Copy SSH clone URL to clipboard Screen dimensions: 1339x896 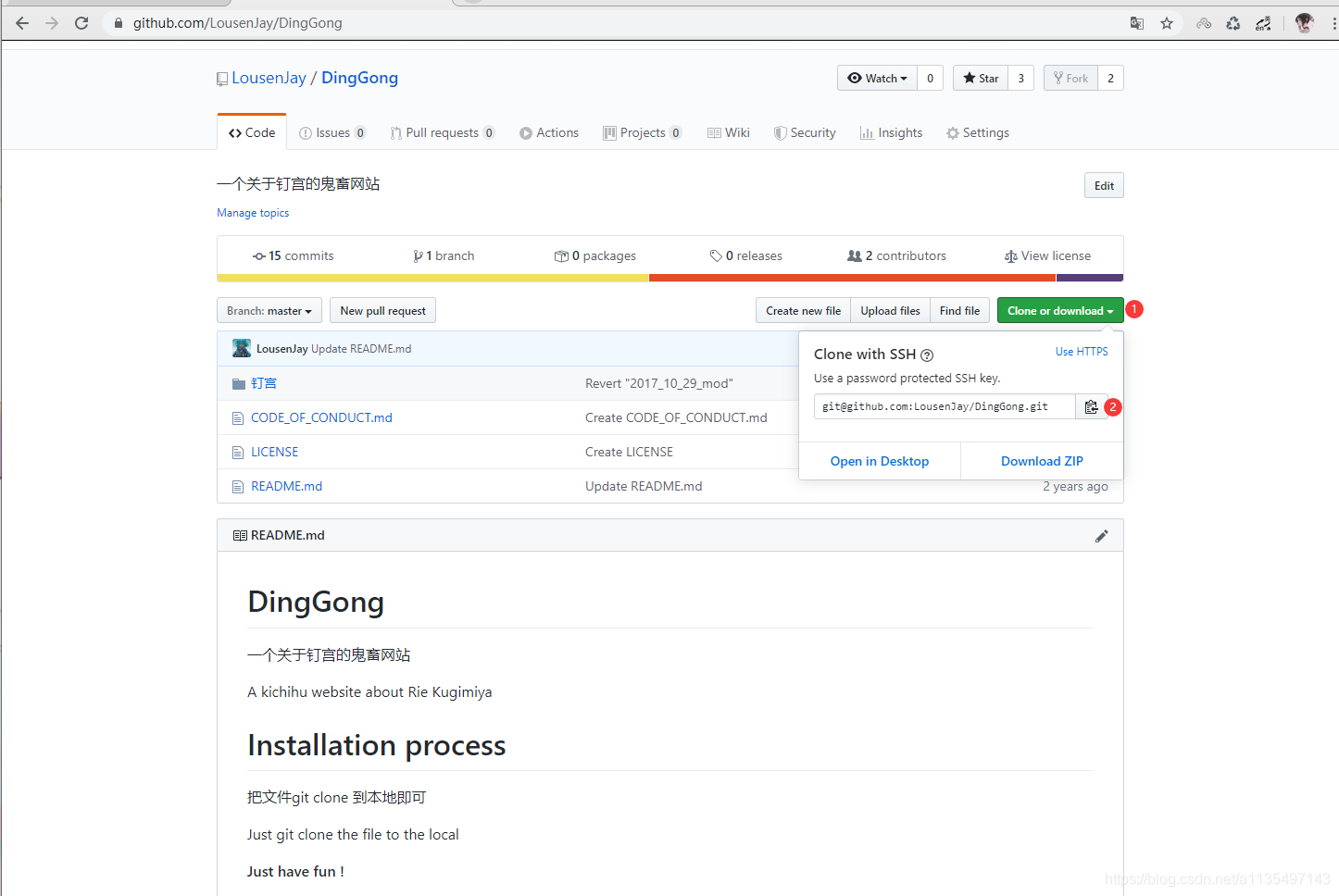click(x=1091, y=406)
